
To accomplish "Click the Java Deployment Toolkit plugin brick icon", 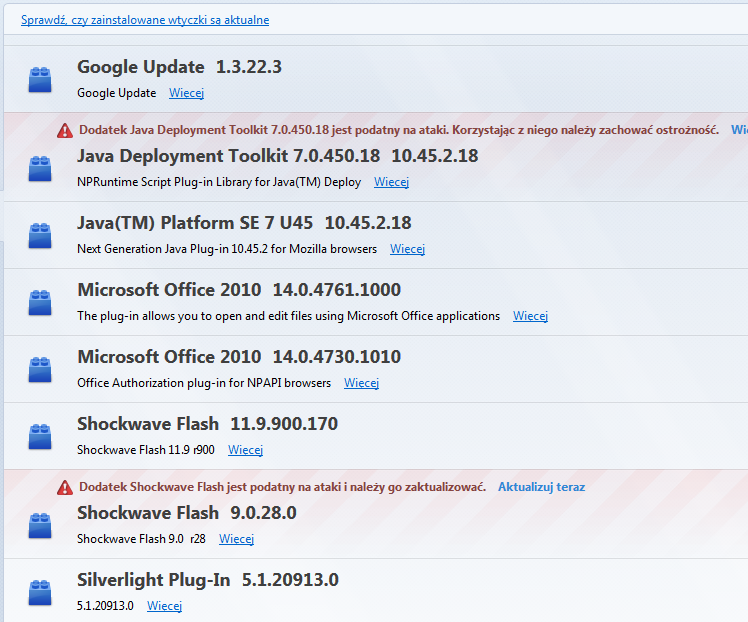I will click(40, 169).
